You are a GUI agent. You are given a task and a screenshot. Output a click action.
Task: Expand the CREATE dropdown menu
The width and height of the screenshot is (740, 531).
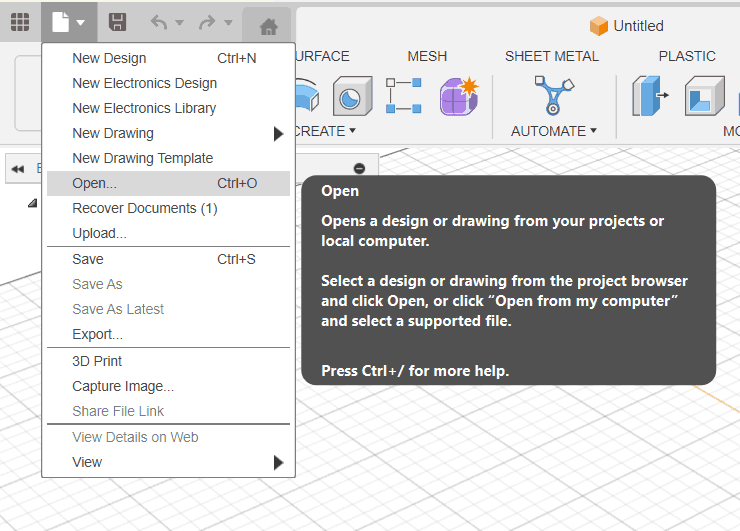tap(325, 131)
